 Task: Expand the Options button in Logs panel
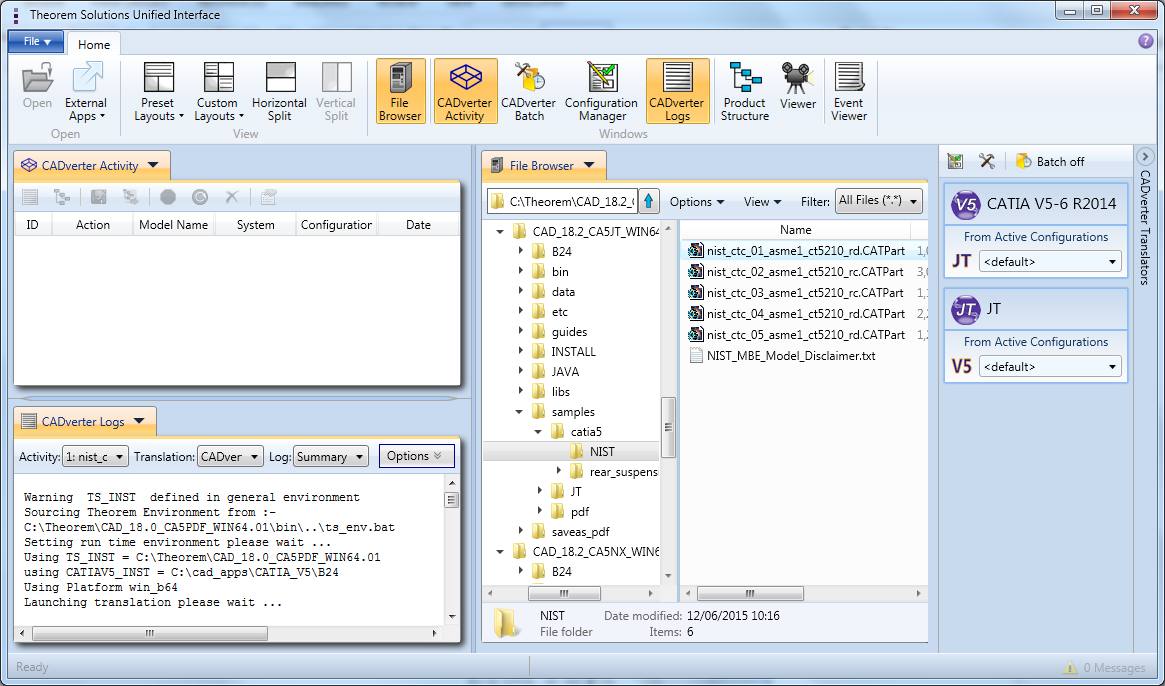point(416,456)
